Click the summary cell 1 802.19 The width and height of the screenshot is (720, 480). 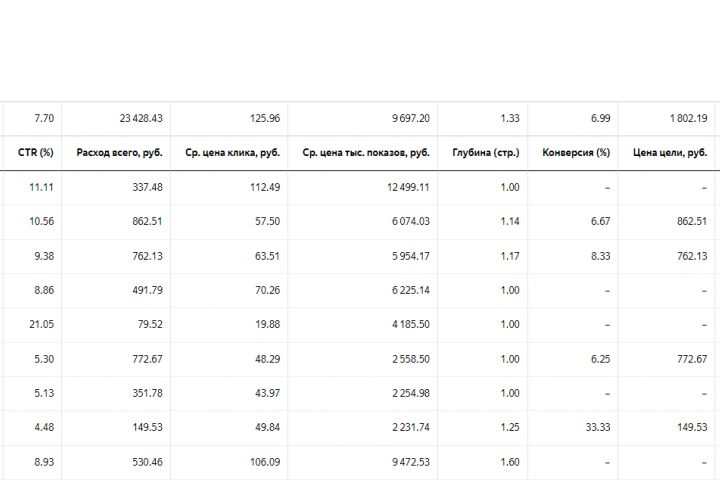(687, 118)
